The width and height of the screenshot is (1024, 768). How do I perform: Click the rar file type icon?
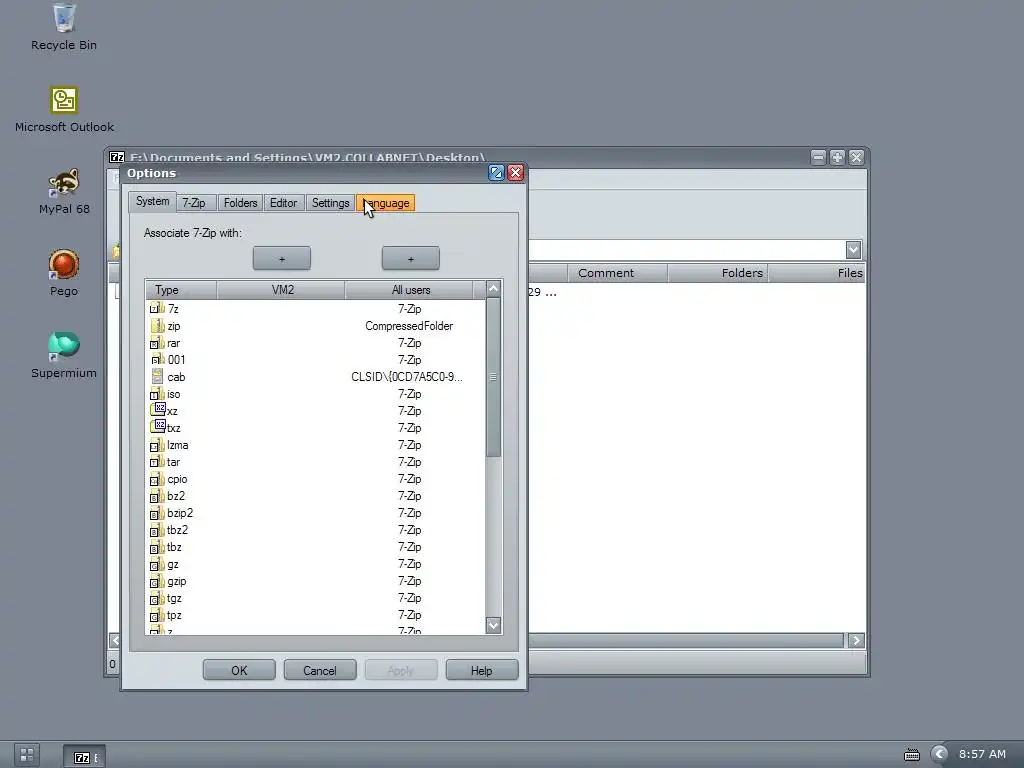click(157, 343)
